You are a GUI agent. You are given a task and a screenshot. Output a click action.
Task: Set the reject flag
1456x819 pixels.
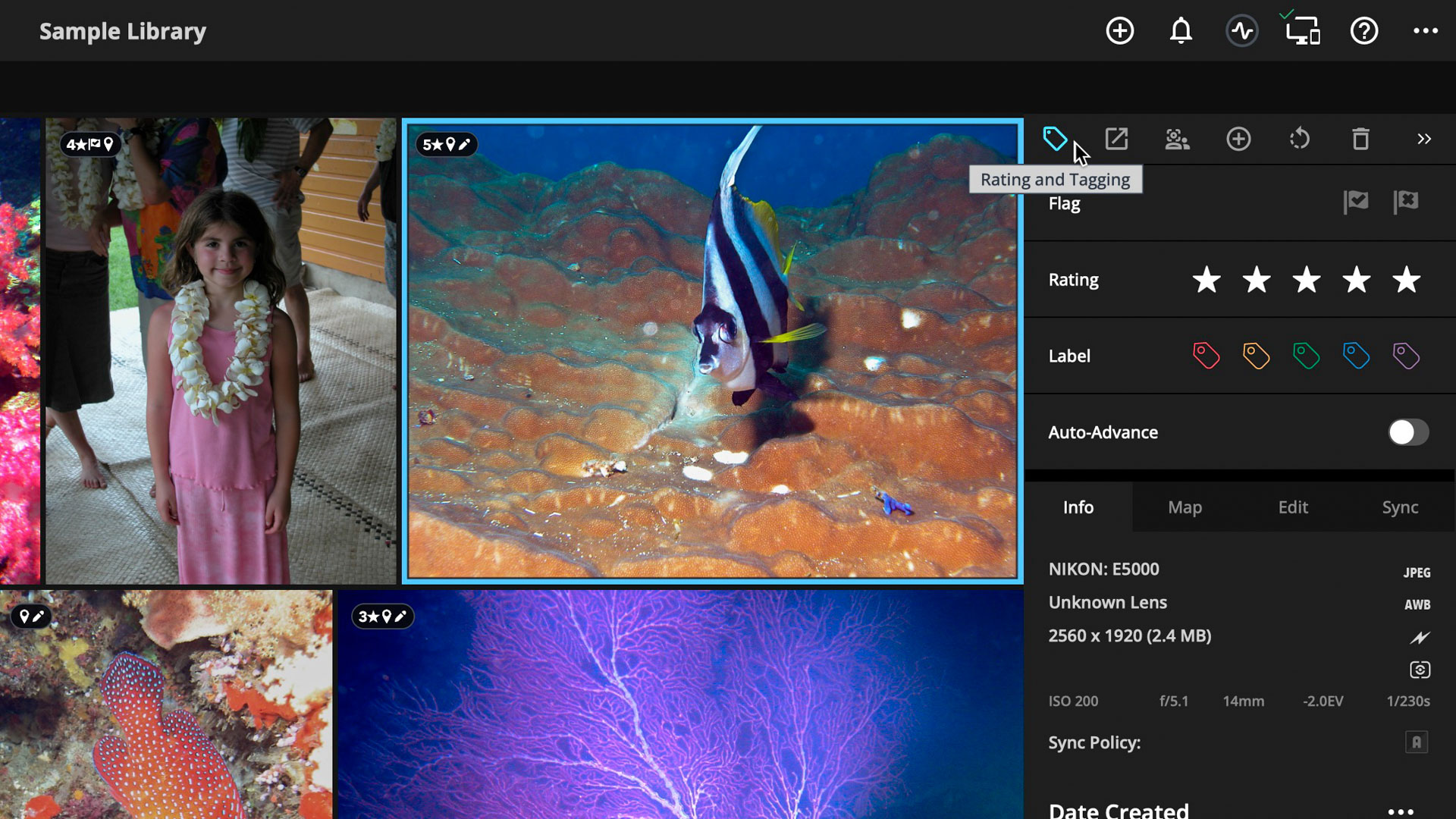point(1406,202)
